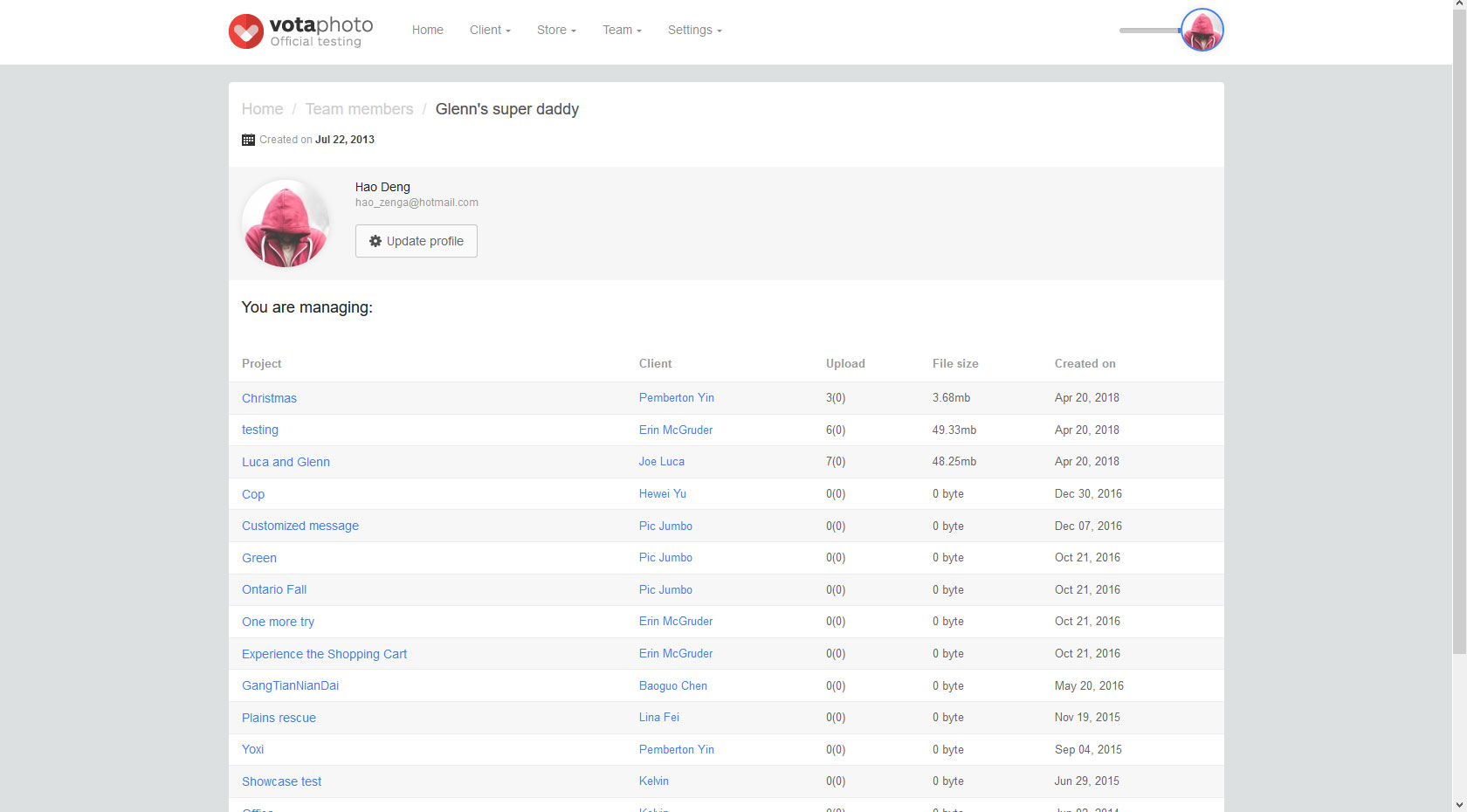Expand the Team dropdown menu
This screenshot has width=1467, height=812.
[x=622, y=30]
